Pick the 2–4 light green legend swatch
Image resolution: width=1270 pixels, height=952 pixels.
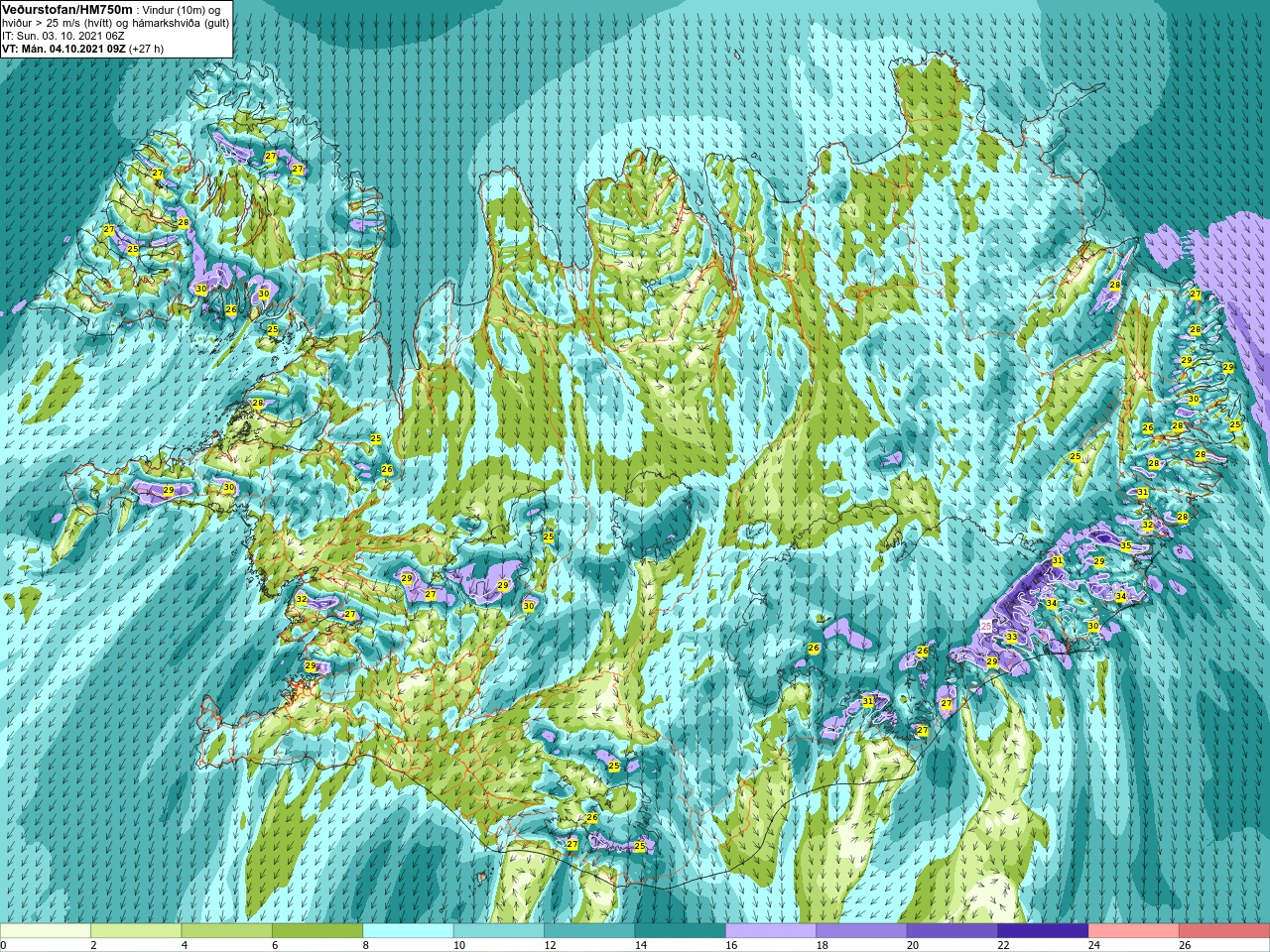coord(136,931)
